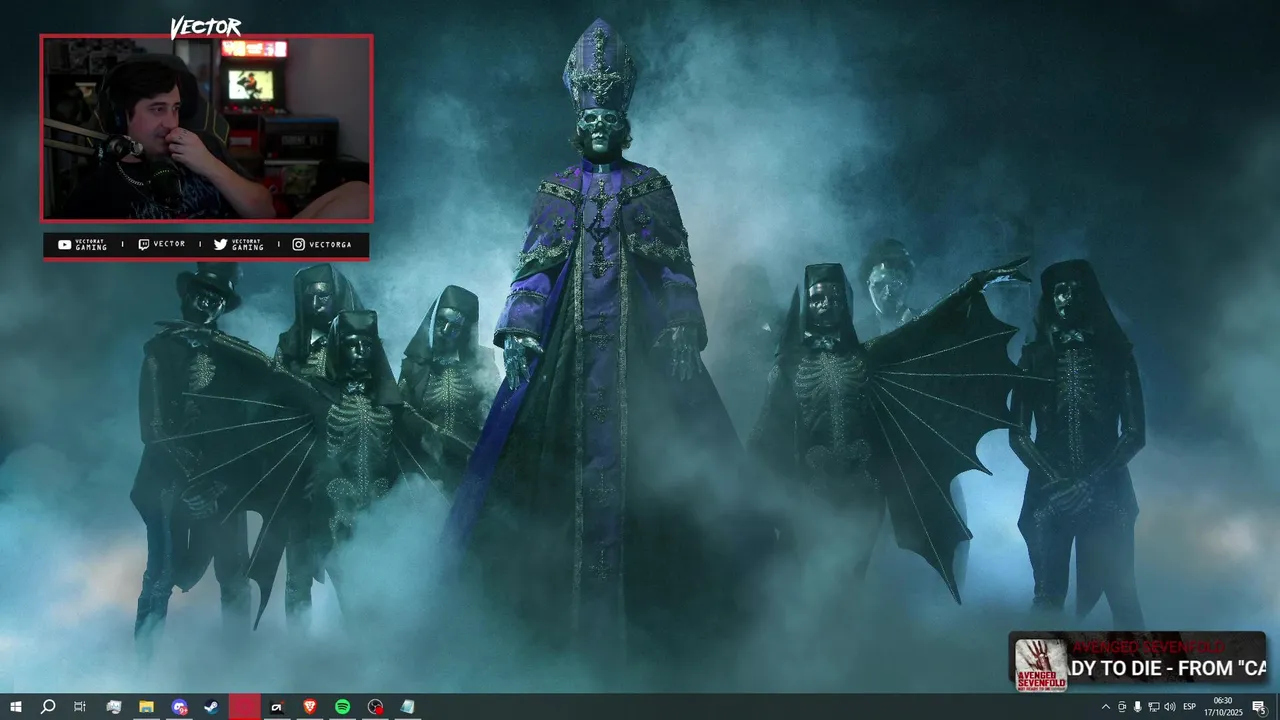Open network status tray icon

1153,707
